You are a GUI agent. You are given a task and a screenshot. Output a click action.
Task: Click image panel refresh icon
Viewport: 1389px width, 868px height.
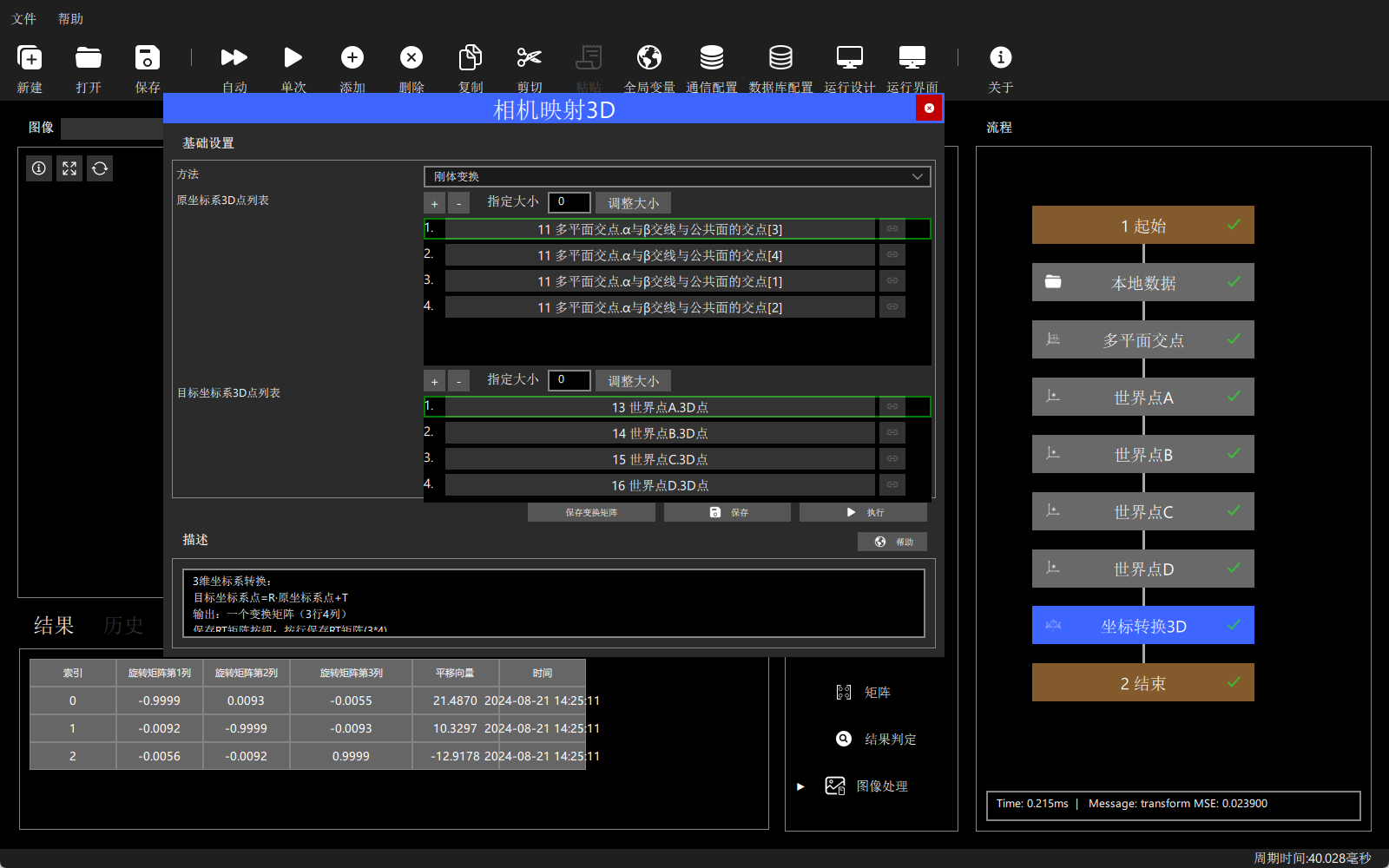(100, 168)
